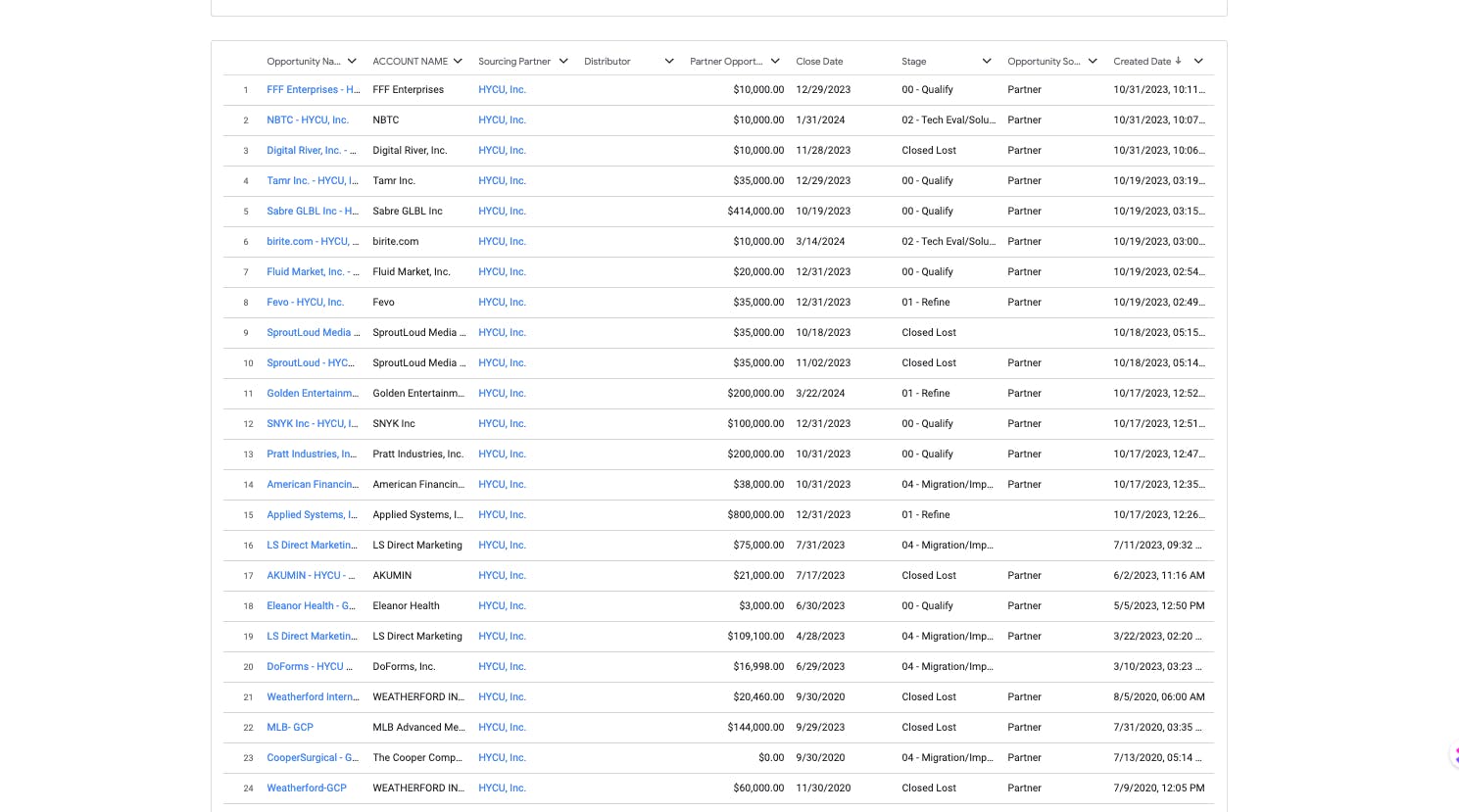Open Tamr Inc. - HYCU opportunity
The image size is (1459, 812).
pos(313,180)
